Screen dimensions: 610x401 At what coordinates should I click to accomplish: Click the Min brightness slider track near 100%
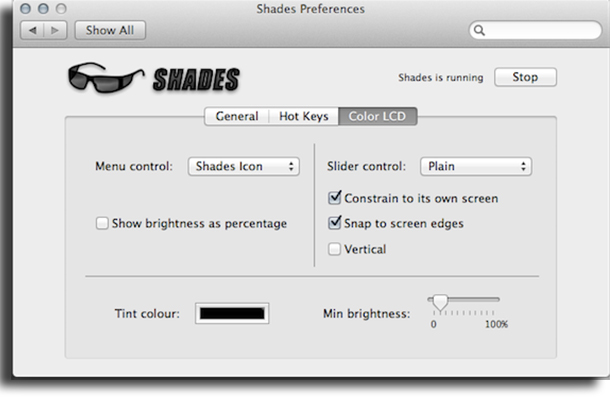coord(492,299)
